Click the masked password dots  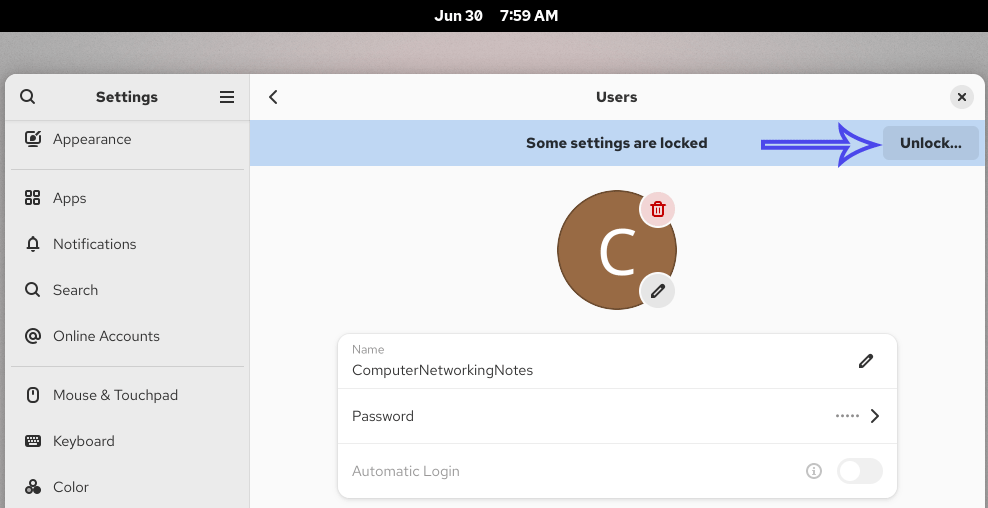click(x=847, y=416)
